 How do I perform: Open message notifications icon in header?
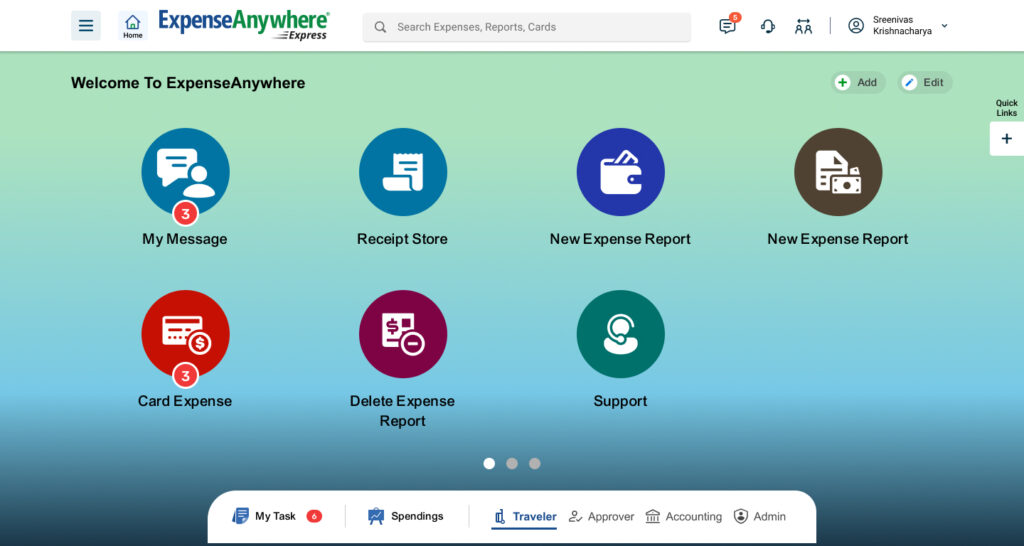pos(727,26)
